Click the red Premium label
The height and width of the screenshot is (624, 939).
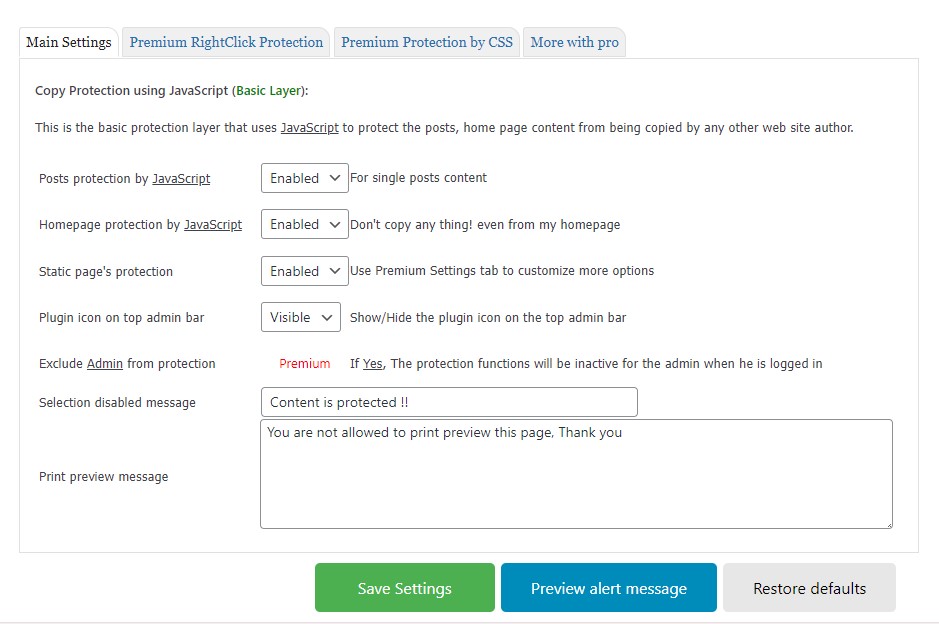tap(304, 364)
